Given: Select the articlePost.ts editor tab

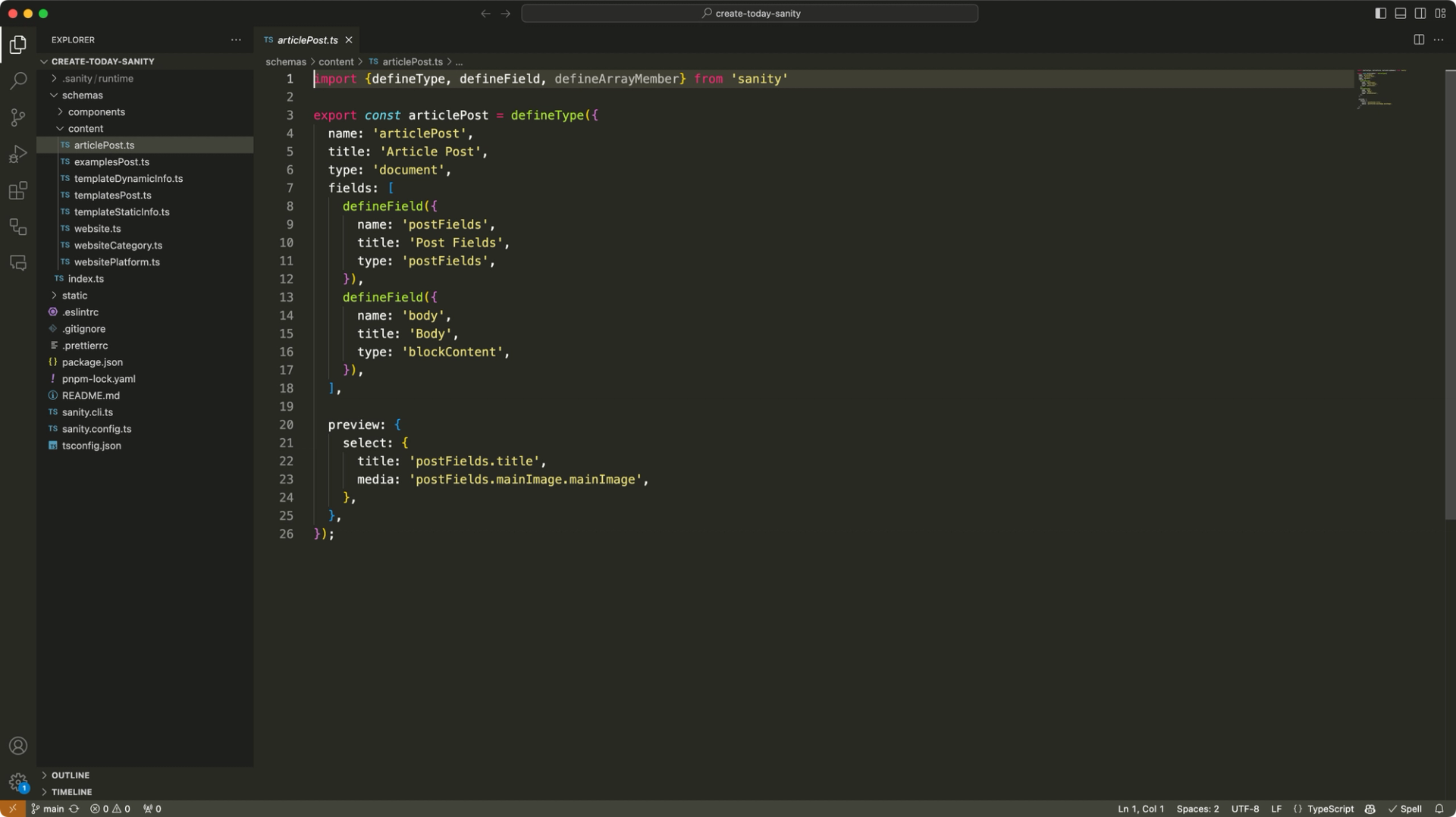Looking at the screenshot, I should (x=307, y=40).
